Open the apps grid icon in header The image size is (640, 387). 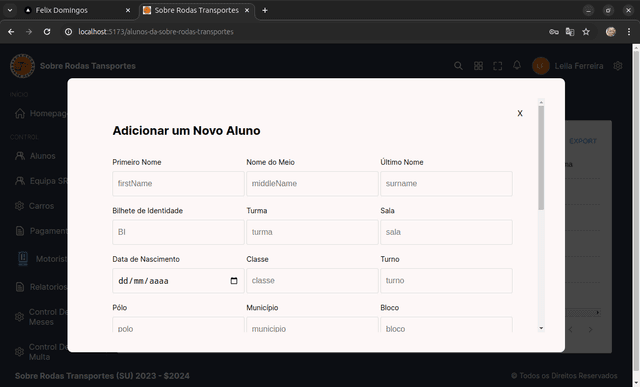pos(478,66)
